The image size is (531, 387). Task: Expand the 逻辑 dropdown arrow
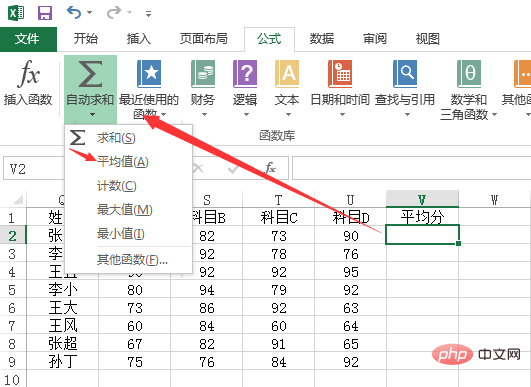(x=246, y=115)
